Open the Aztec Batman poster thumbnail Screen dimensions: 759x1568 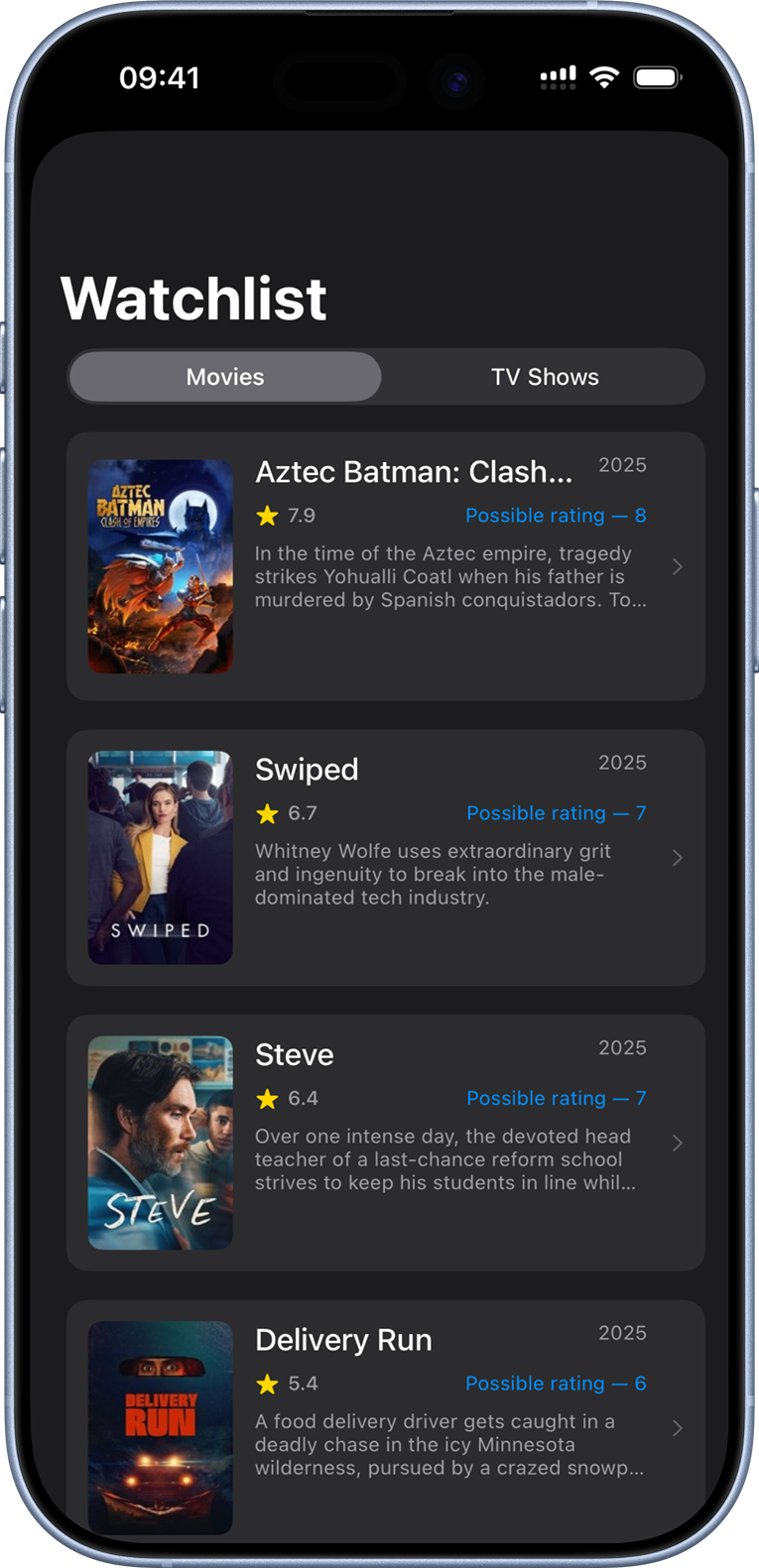[161, 566]
